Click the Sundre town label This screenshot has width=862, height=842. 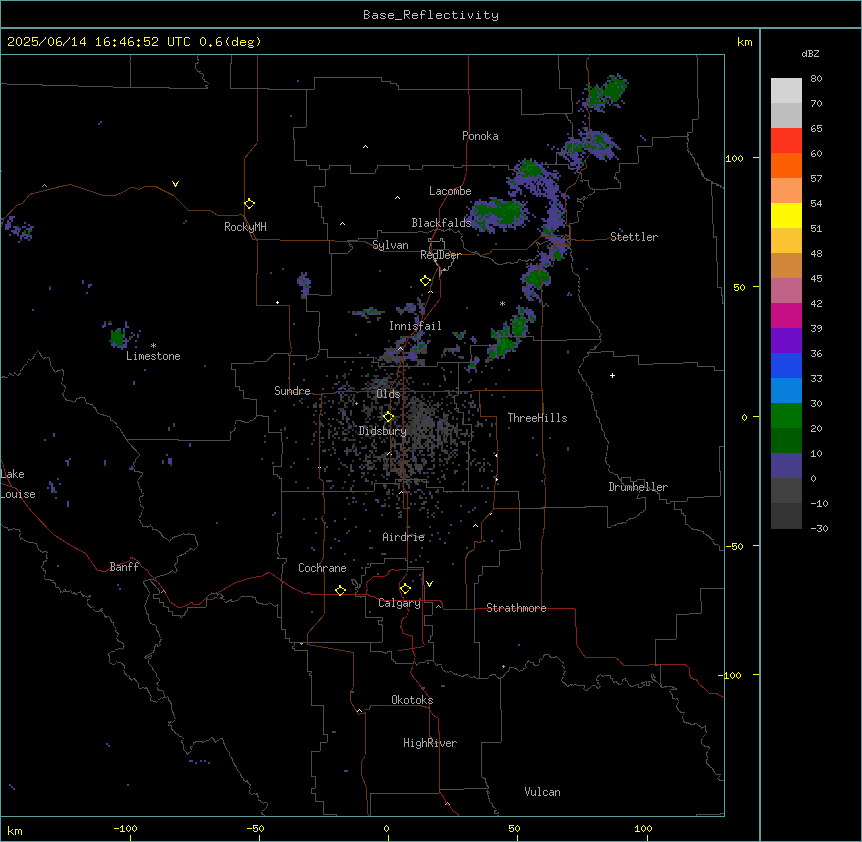point(292,391)
